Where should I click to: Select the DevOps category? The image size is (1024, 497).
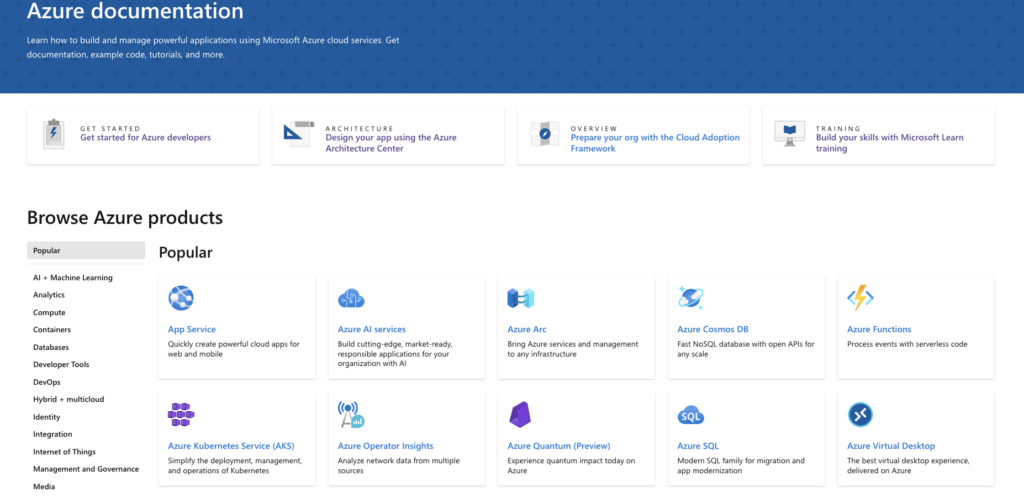pyautogui.click(x=47, y=382)
